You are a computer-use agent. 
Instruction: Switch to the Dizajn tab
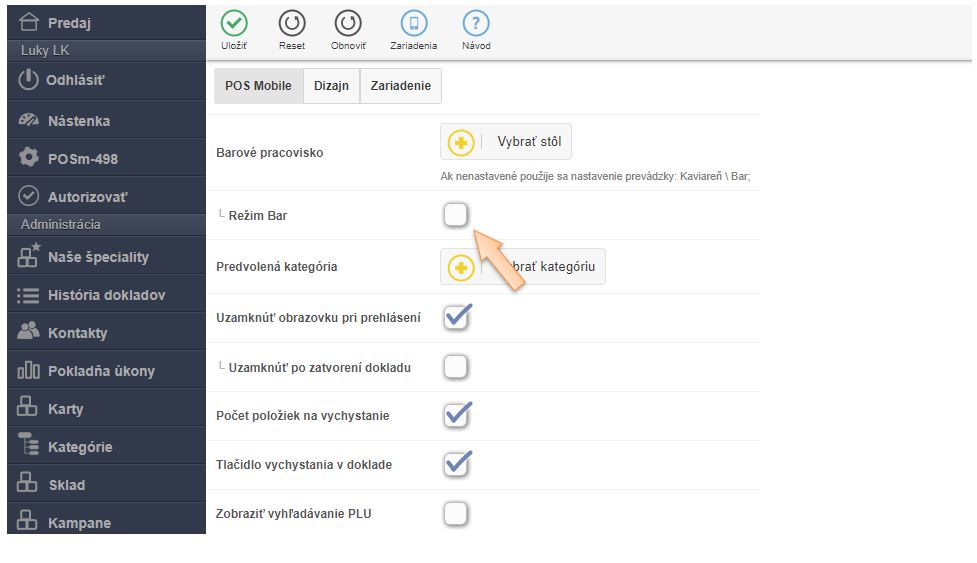pyautogui.click(x=331, y=86)
